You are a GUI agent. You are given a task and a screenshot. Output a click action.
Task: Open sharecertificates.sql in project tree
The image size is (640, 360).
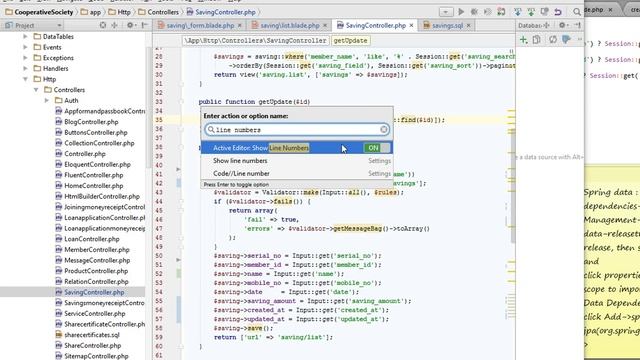(92, 334)
